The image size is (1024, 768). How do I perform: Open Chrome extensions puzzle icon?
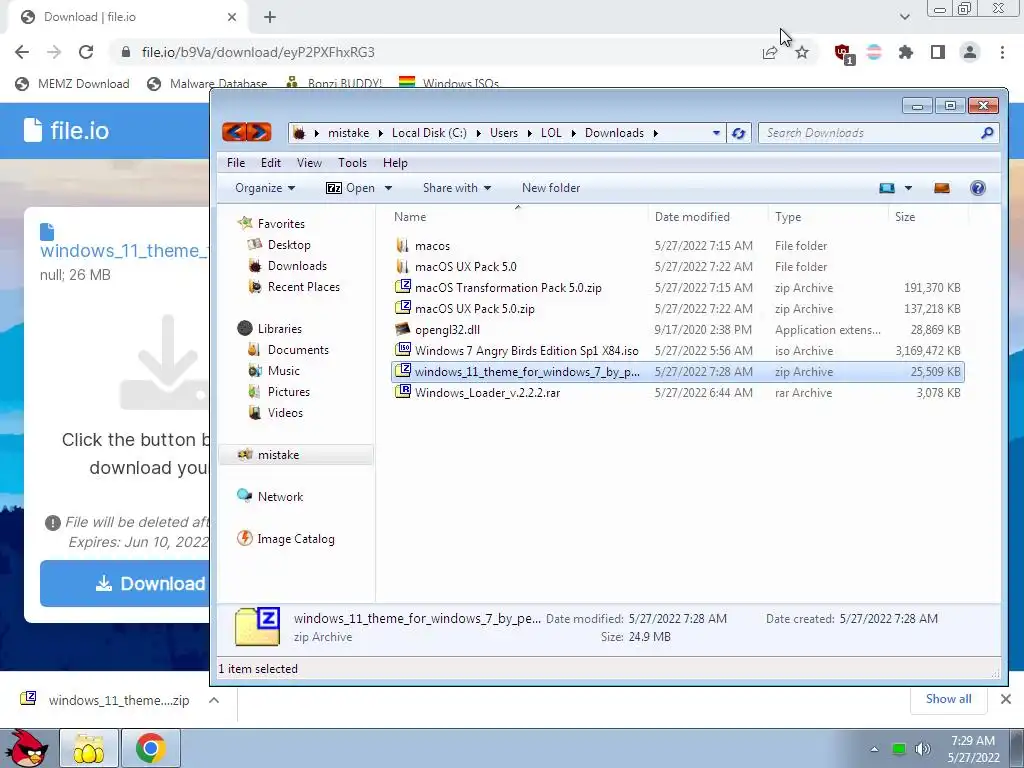point(906,52)
